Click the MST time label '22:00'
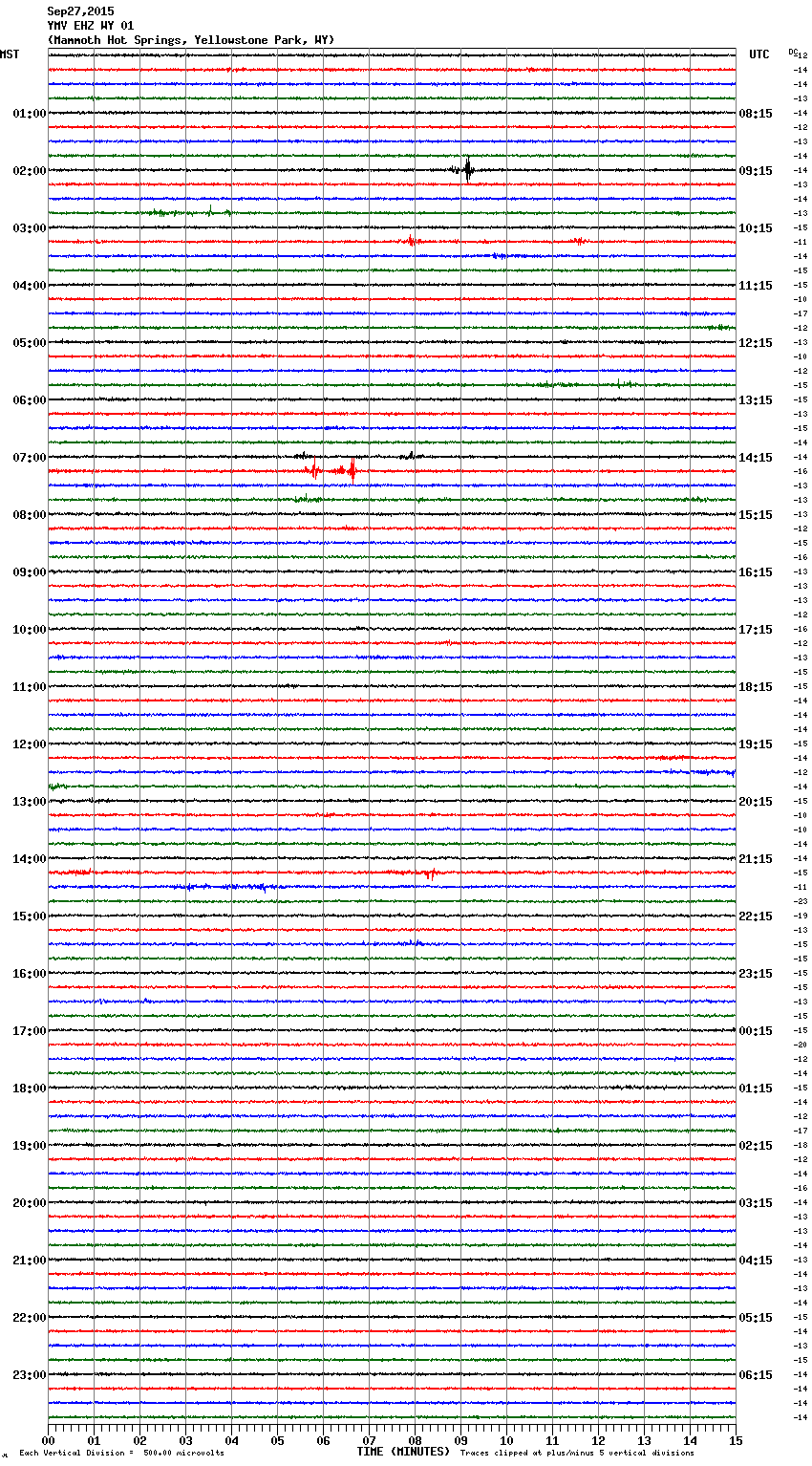This screenshot has height=1466, width=812. [29, 1318]
